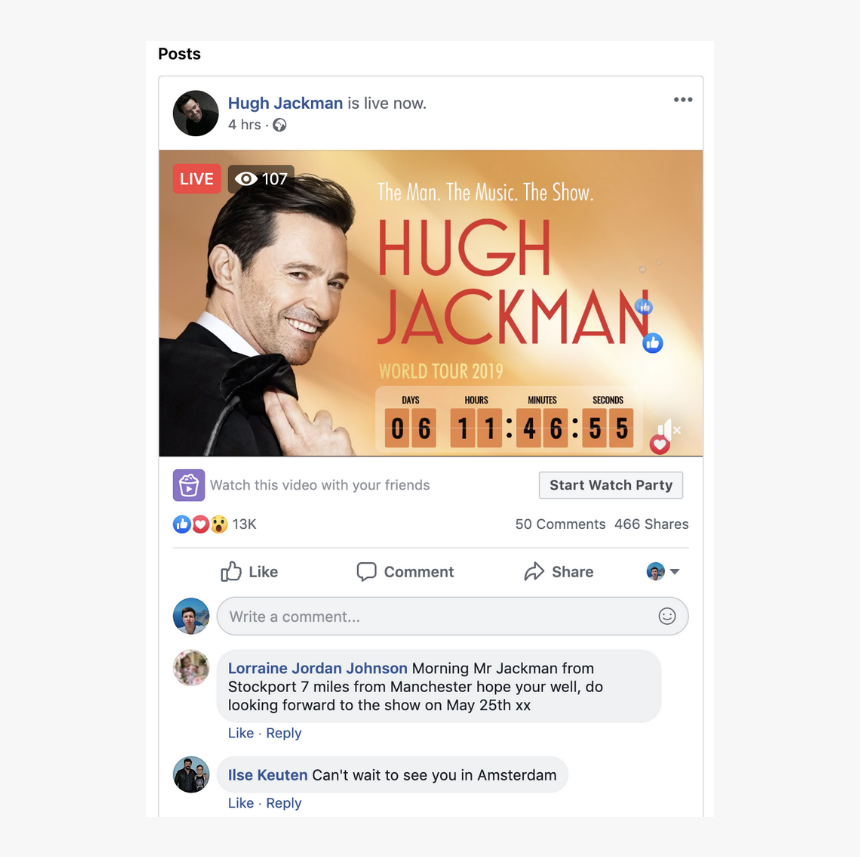
Task: Open the Hugh Jackman page link
Action: pyautogui.click(x=285, y=103)
